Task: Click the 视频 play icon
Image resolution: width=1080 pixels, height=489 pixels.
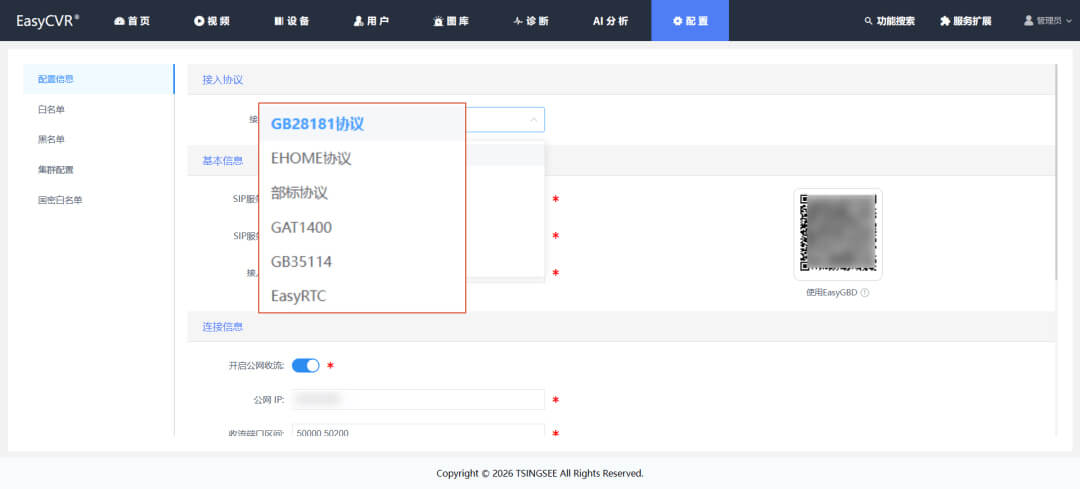Action: tap(199, 21)
